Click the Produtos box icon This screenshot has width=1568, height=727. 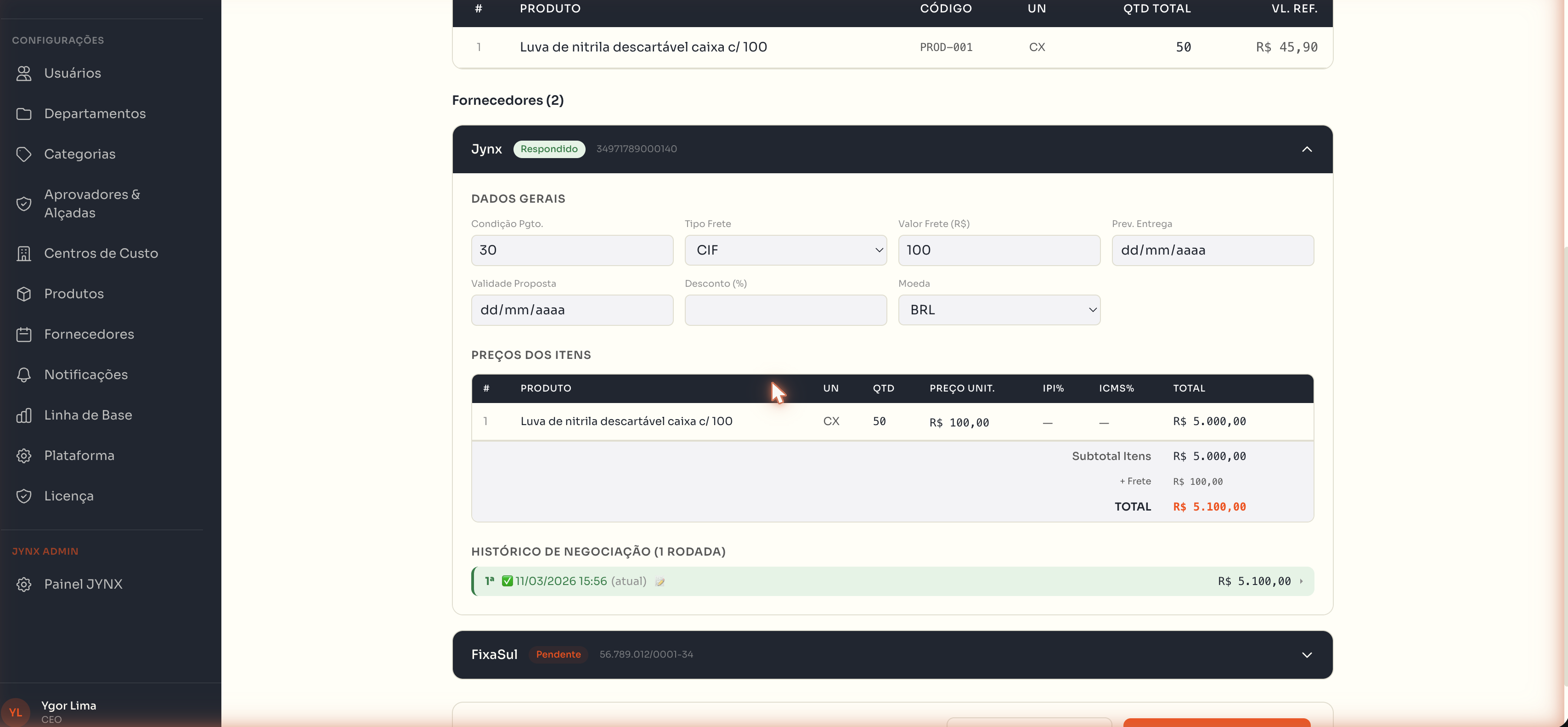24,294
